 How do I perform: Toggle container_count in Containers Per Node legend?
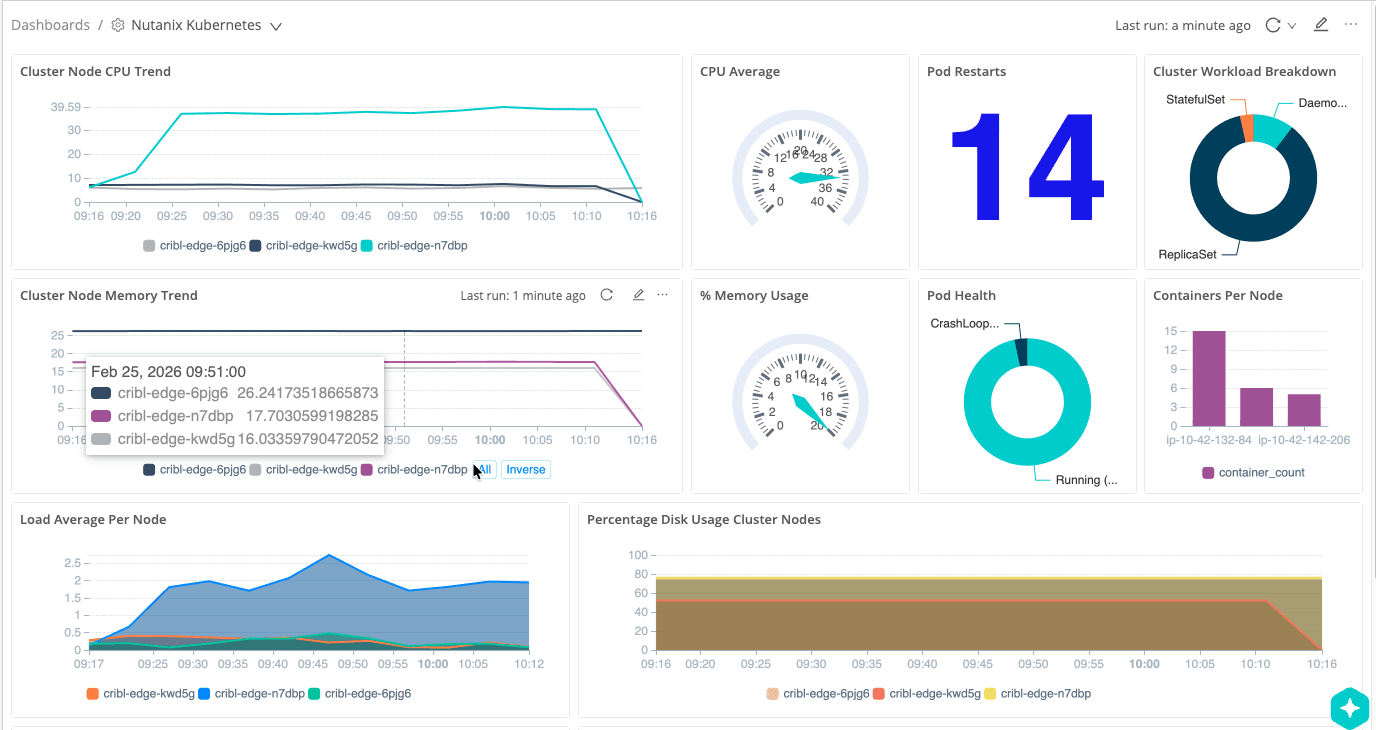pos(1253,470)
